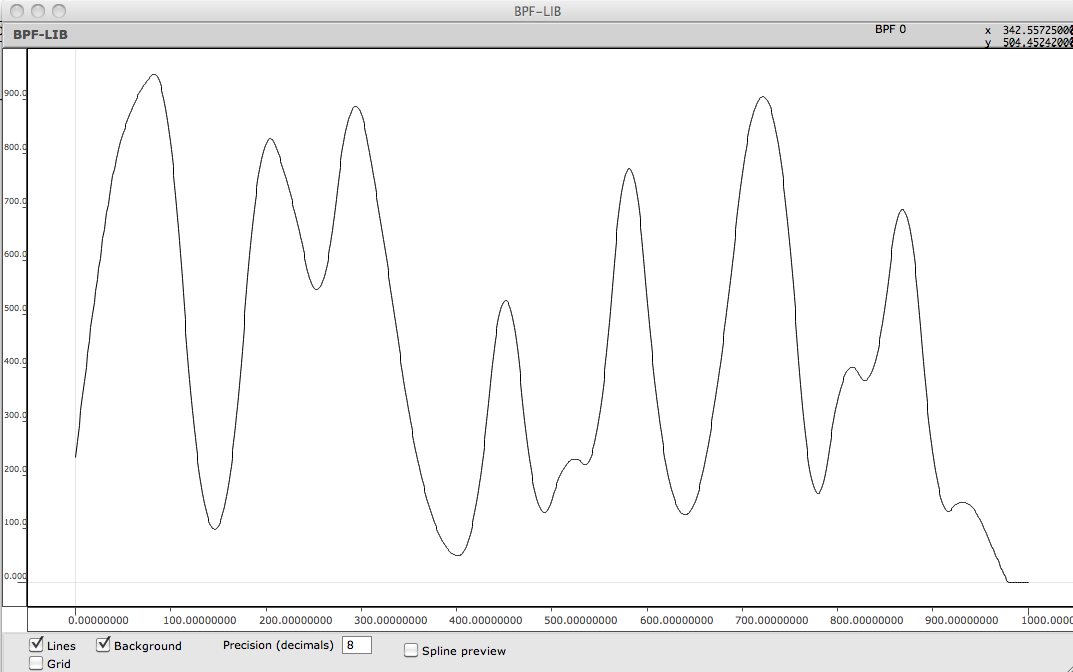Screen dimensions: 1073x672
Task: Click the window zoom button
Action: (x=59, y=11)
